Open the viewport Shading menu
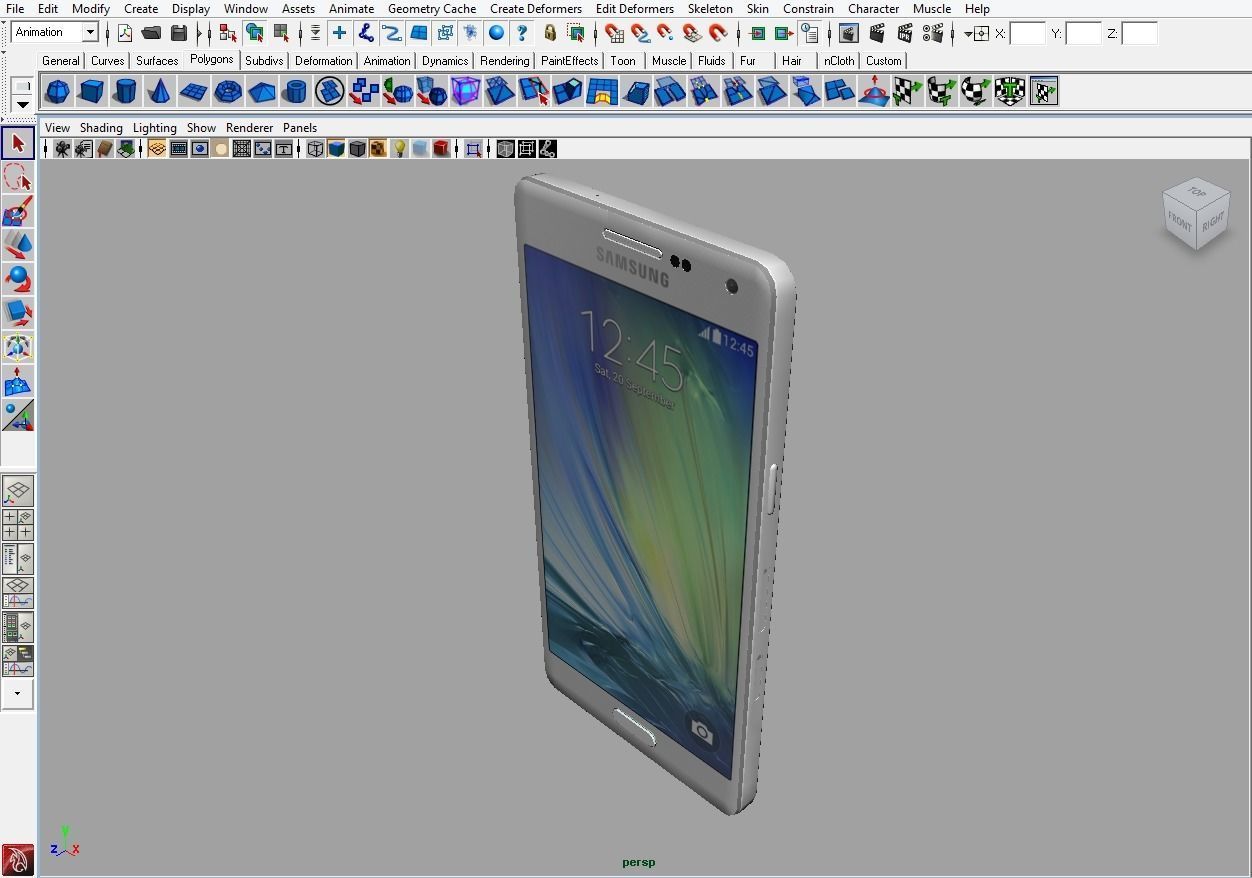The image size is (1252, 878). 101,128
